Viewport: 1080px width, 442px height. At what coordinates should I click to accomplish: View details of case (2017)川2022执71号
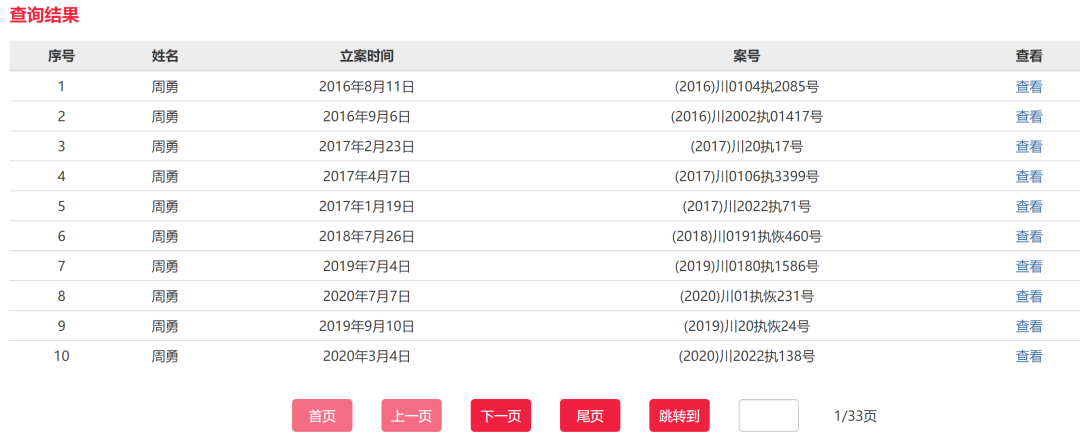[1028, 207]
